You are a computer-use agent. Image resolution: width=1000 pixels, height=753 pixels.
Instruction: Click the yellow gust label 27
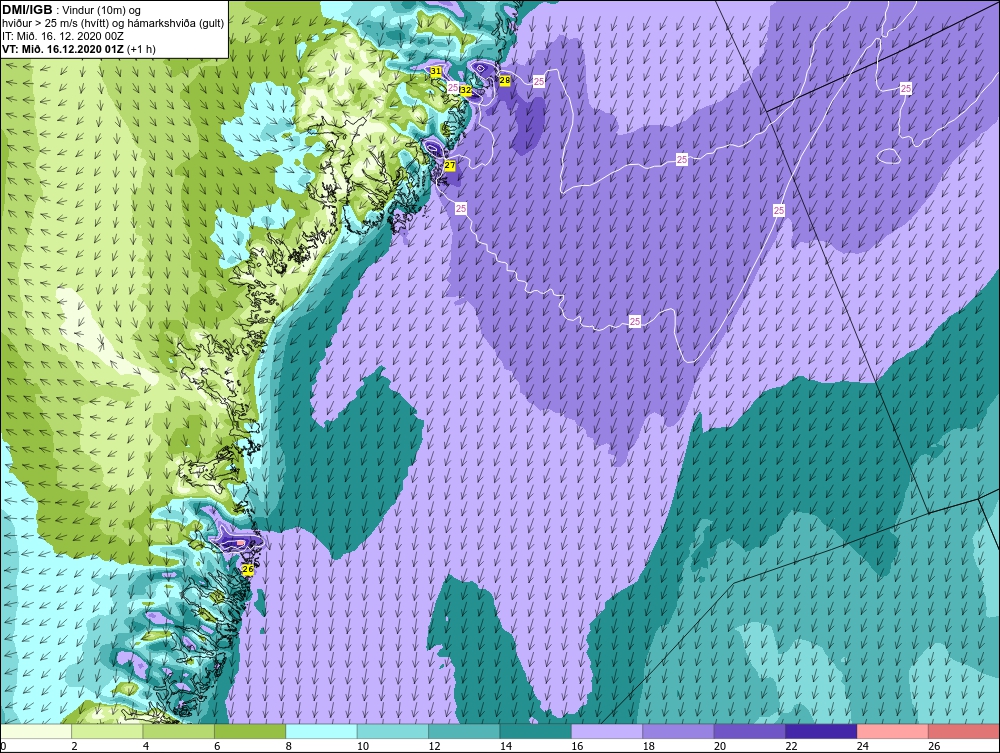click(x=450, y=166)
